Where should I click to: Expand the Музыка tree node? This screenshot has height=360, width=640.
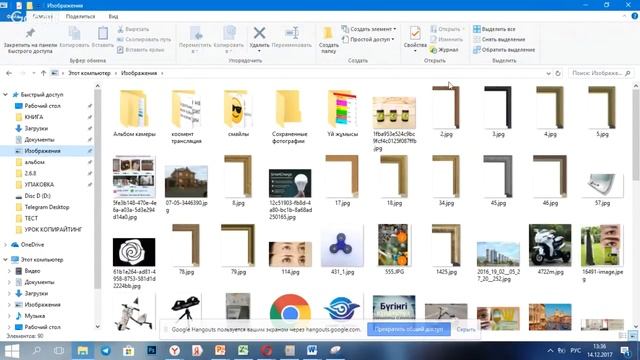(x=9, y=316)
